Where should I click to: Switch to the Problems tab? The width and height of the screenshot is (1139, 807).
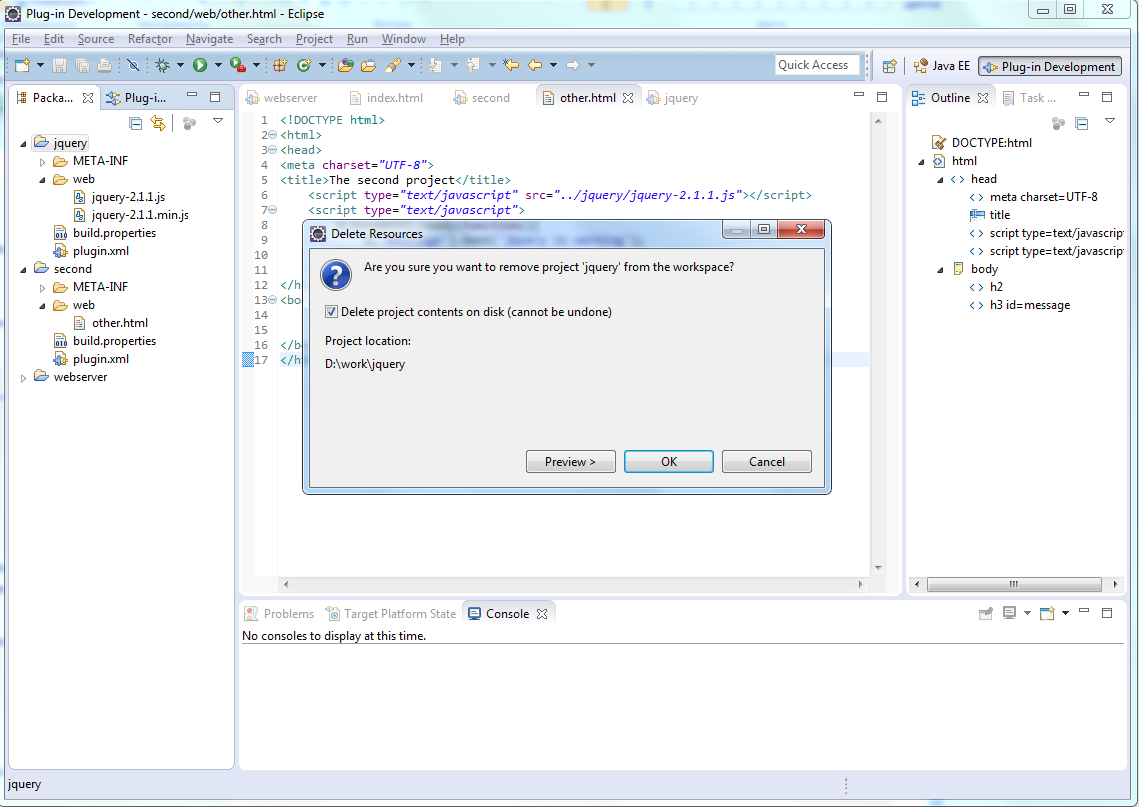[x=279, y=614]
